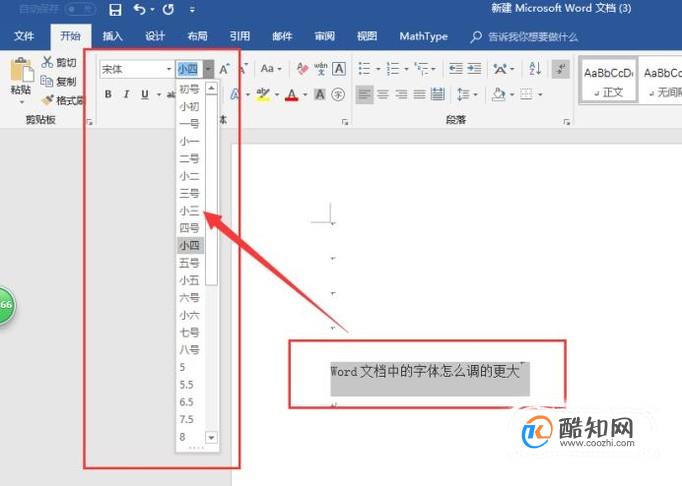Click the 粘贴 paste button
The height and width of the screenshot is (486, 682).
(x=21, y=79)
